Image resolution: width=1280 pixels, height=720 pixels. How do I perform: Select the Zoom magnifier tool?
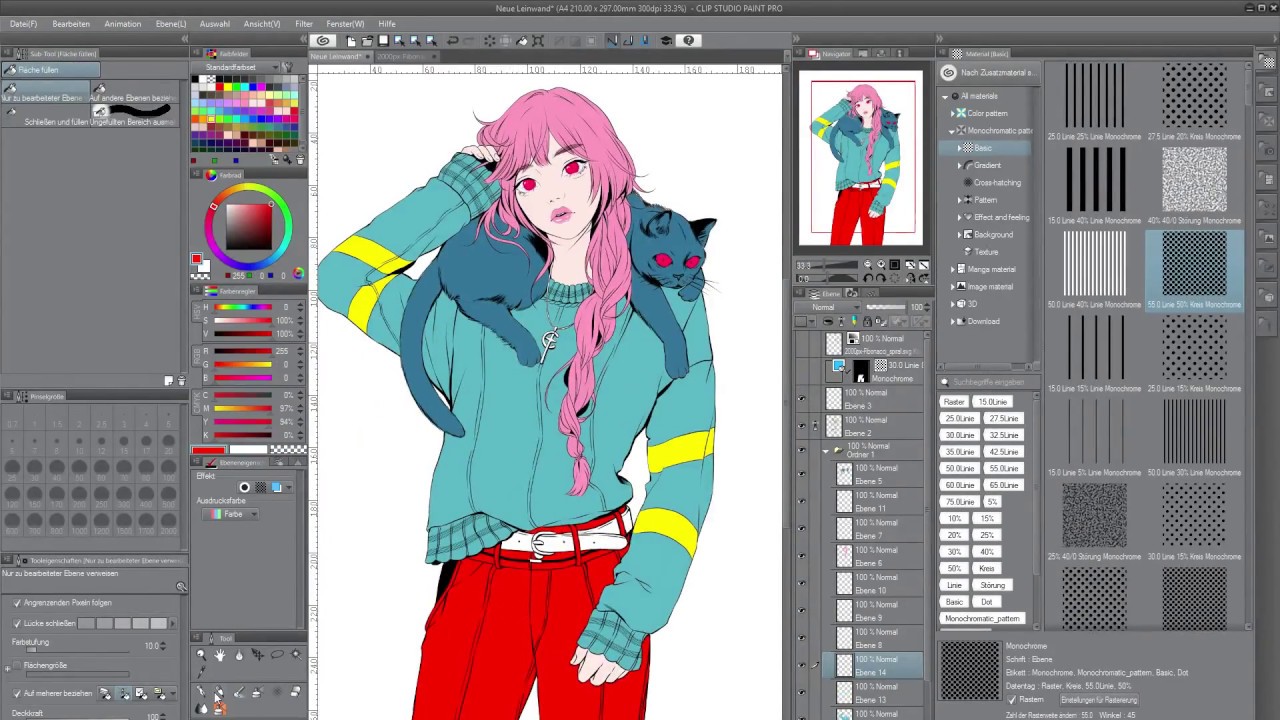click(x=201, y=655)
